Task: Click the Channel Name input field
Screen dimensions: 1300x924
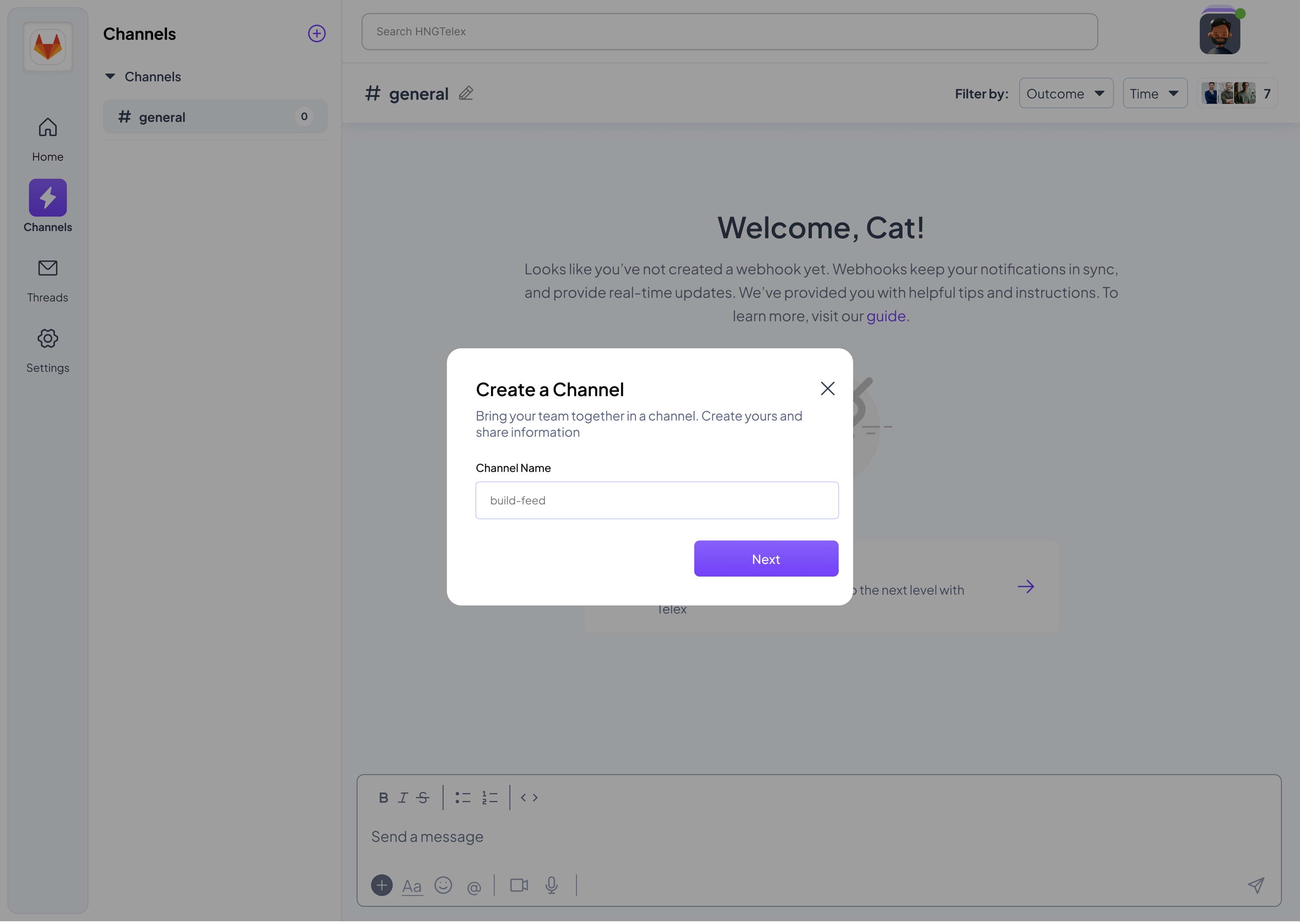Action: pyautogui.click(x=656, y=501)
